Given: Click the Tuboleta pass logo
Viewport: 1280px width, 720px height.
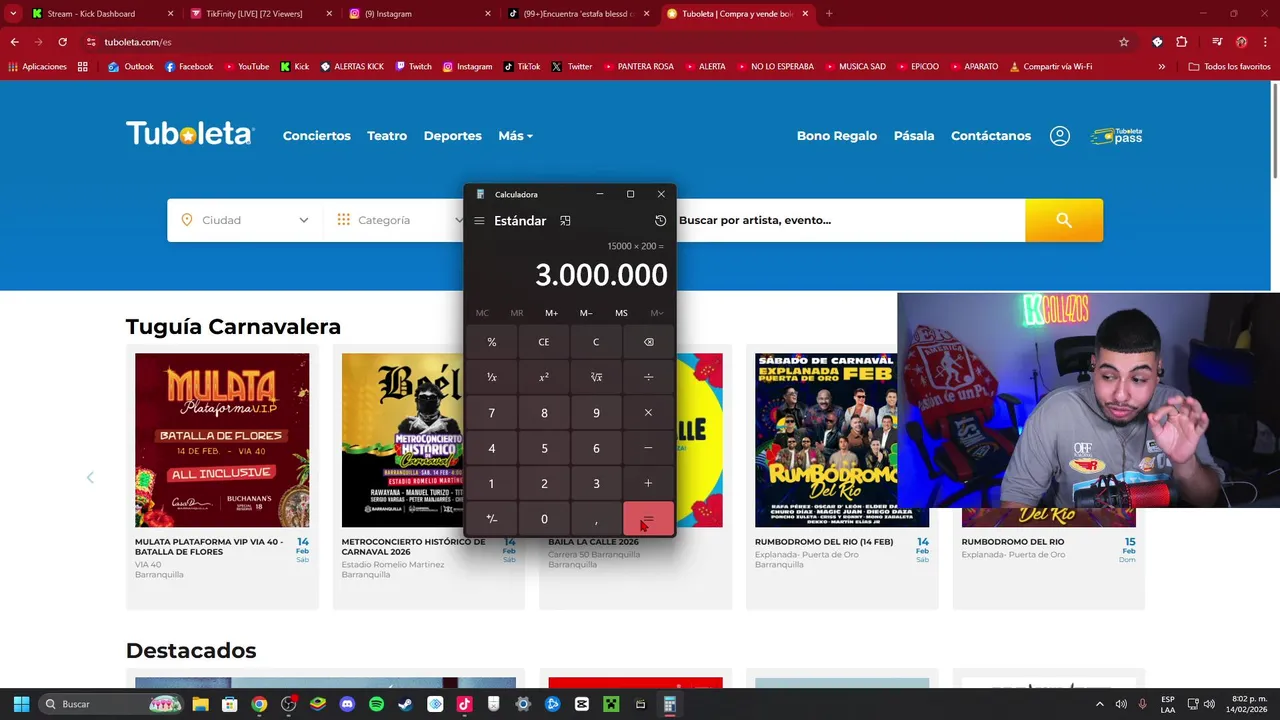Looking at the screenshot, I should click(x=1116, y=136).
